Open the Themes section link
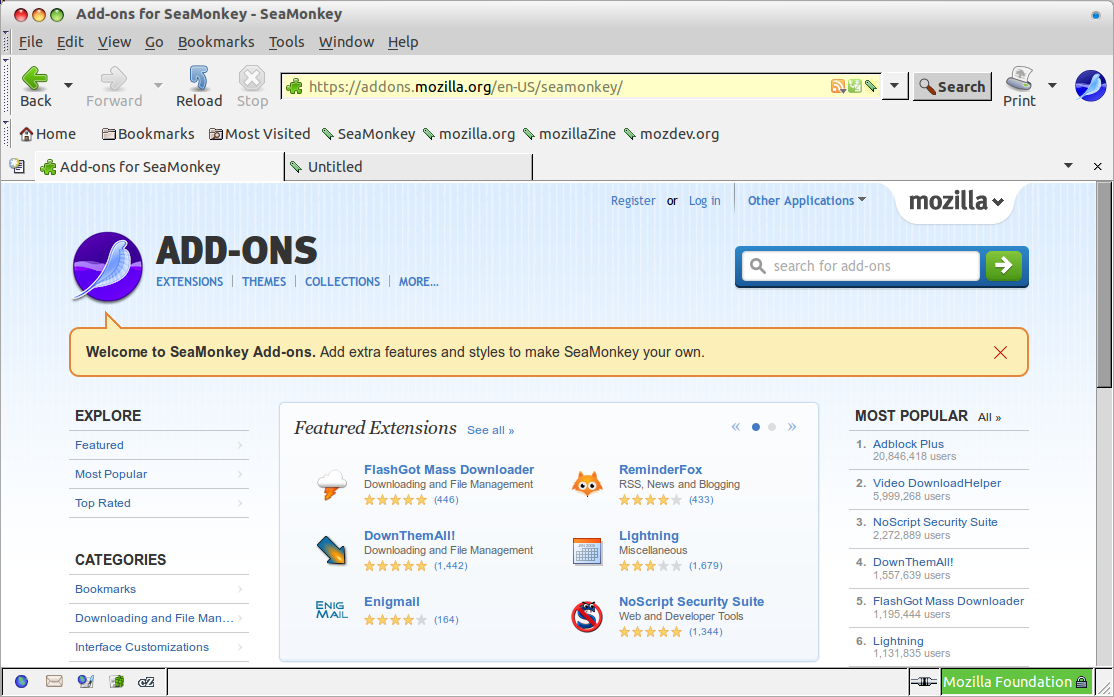Image resolution: width=1114 pixels, height=697 pixels. click(x=264, y=281)
